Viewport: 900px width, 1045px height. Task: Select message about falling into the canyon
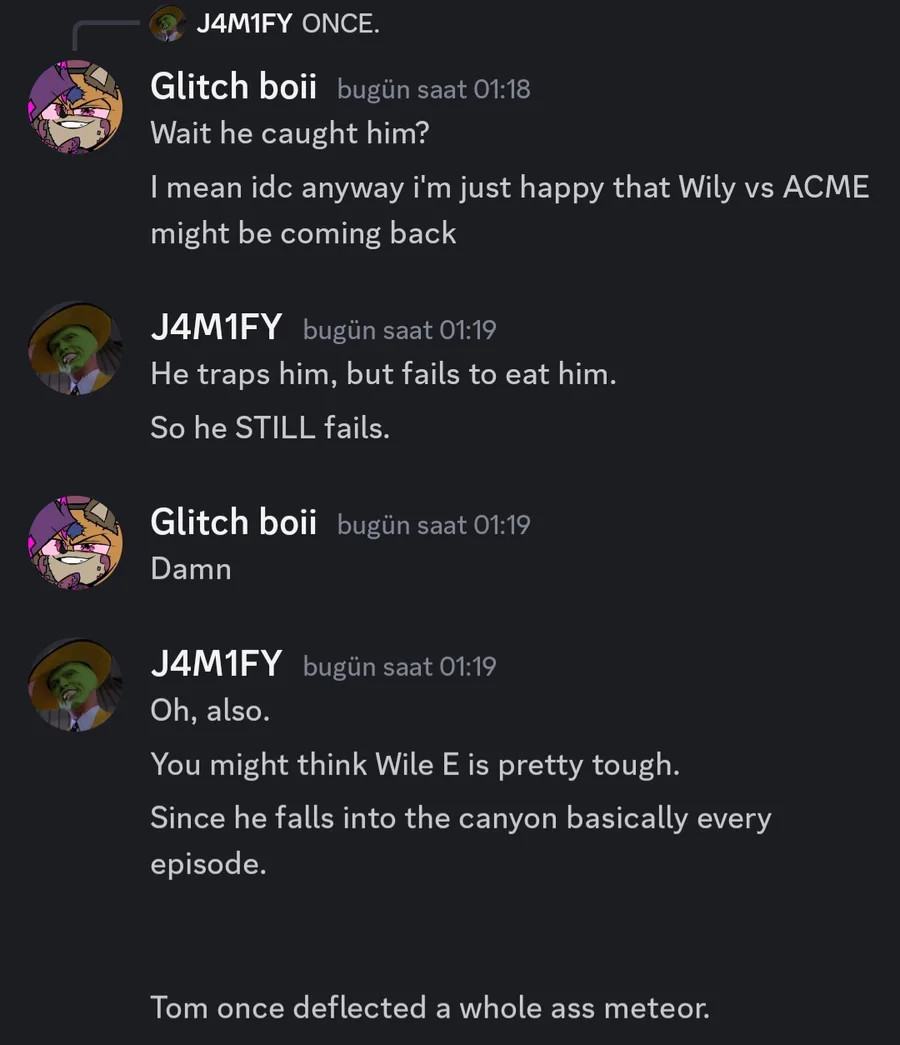pos(461,840)
